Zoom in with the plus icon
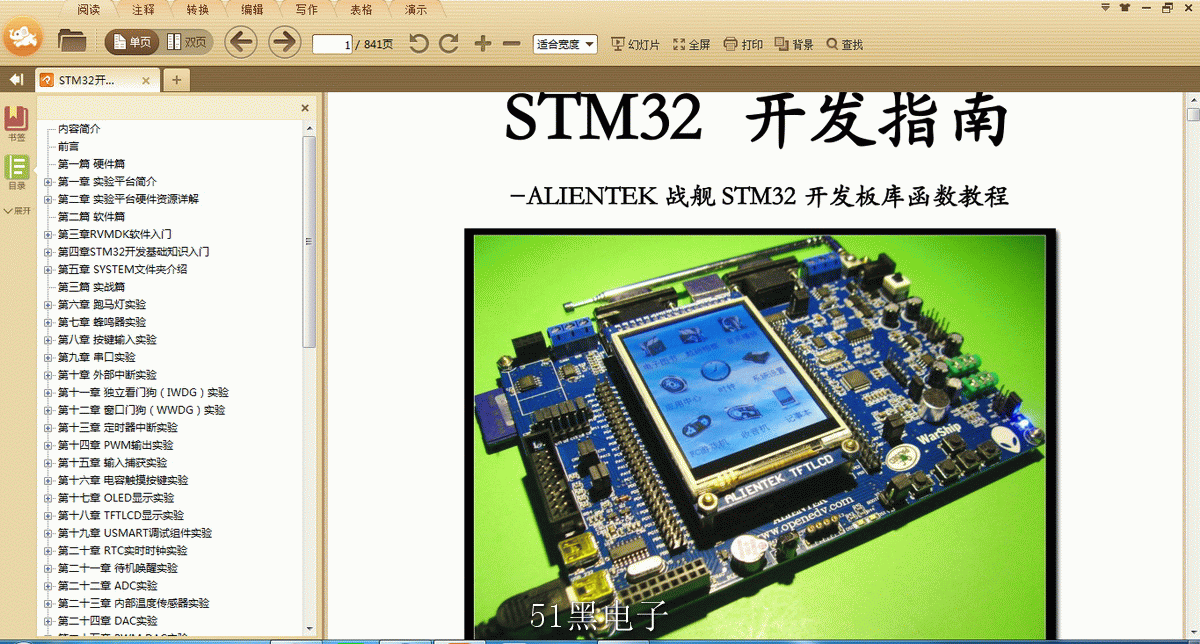This screenshot has height=644, width=1200. (x=482, y=43)
